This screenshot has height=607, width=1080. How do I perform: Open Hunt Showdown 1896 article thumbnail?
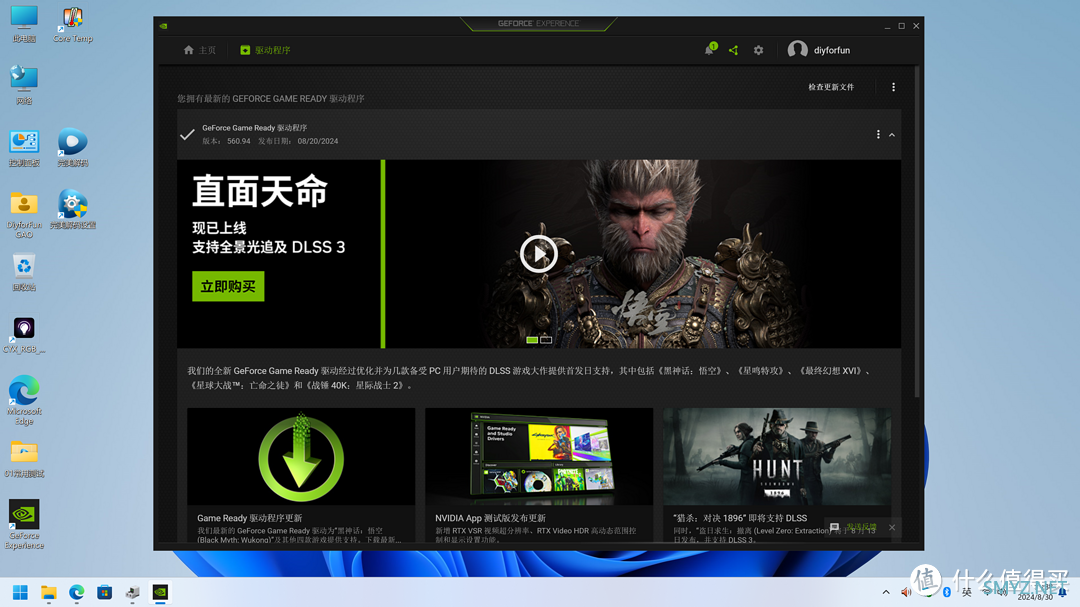(777, 456)
